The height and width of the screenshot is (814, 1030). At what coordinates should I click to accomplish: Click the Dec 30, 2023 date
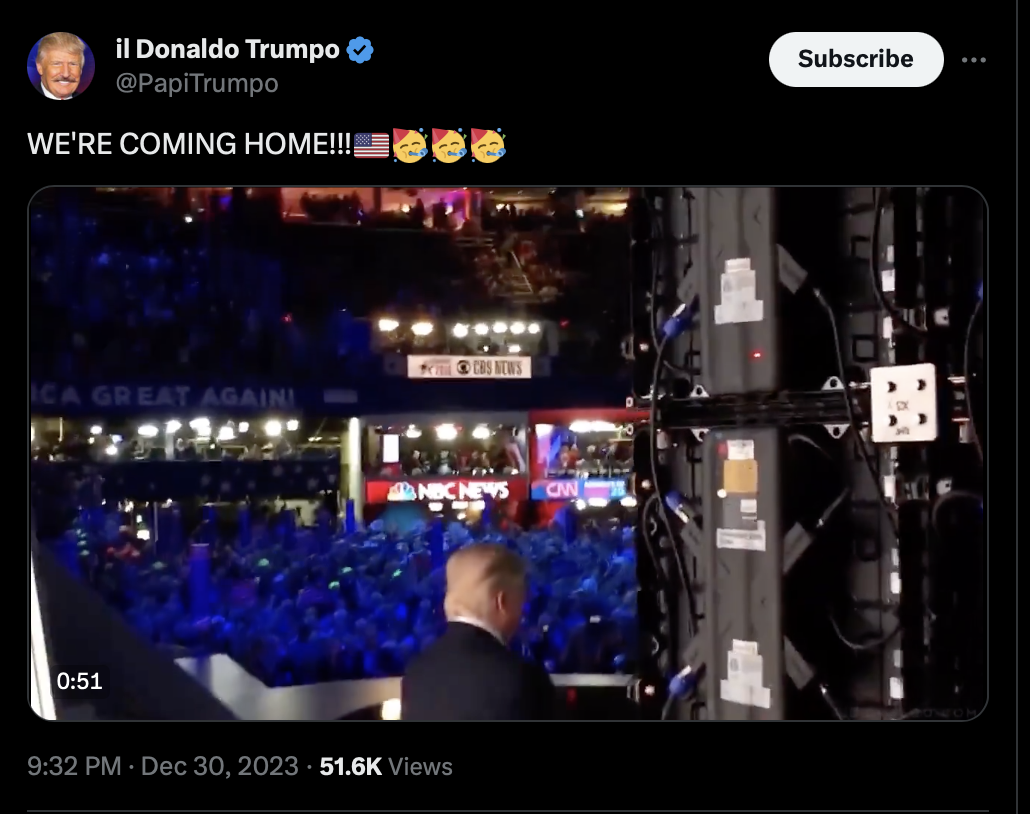click(219, 766)
